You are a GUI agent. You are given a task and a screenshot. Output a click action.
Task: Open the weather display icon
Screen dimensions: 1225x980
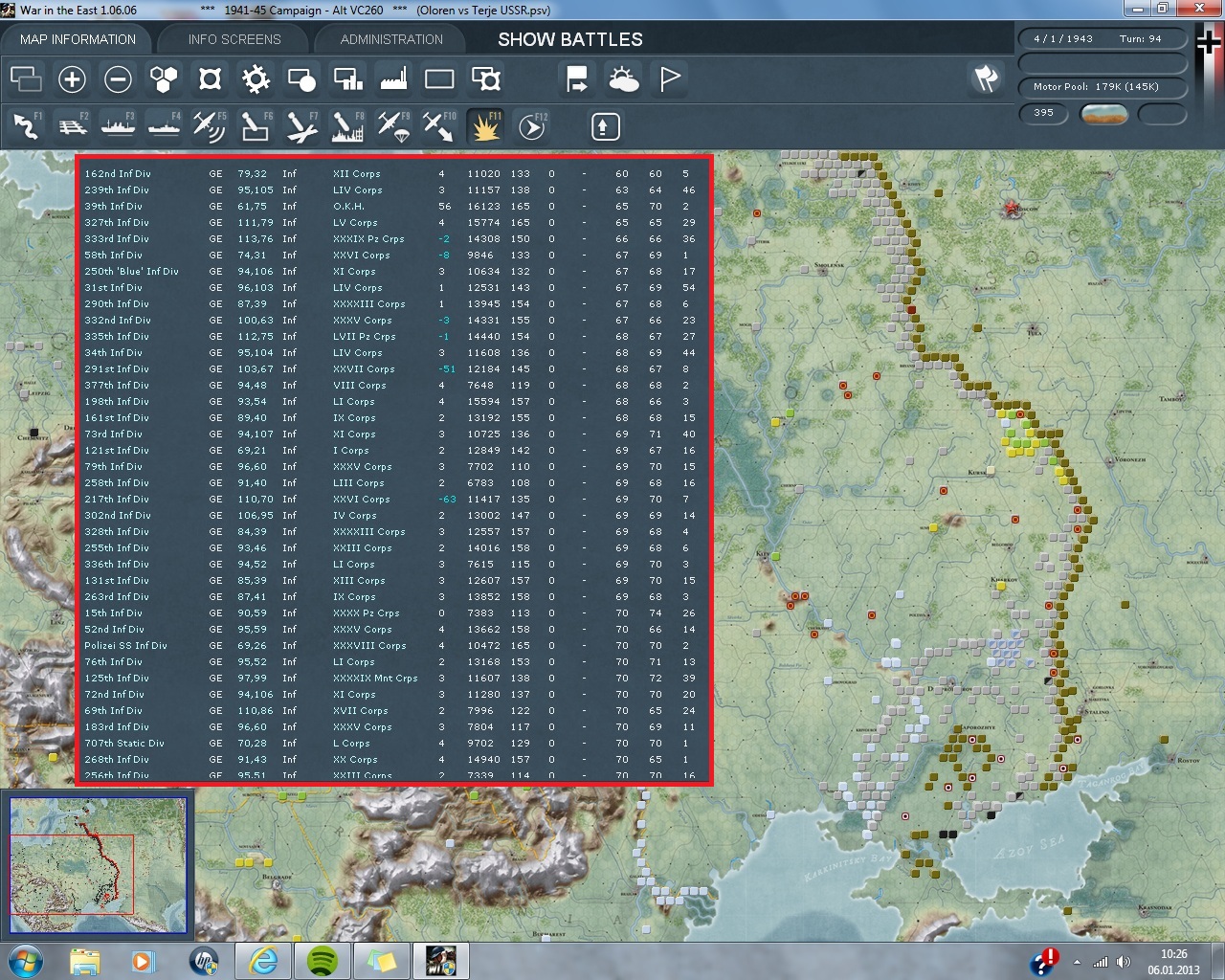click(x=624, y=79)
